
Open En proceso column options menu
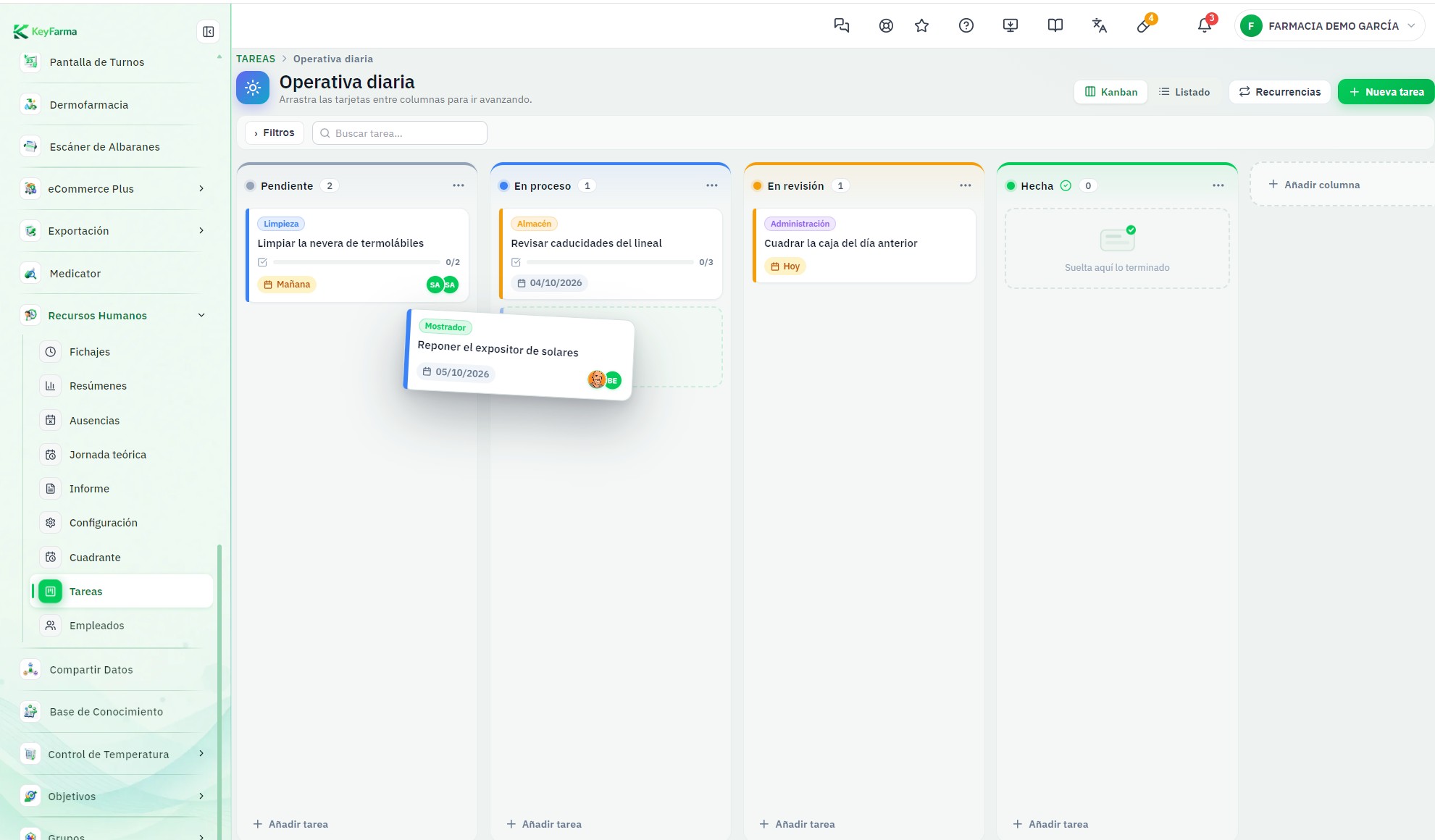click(712, 185)
